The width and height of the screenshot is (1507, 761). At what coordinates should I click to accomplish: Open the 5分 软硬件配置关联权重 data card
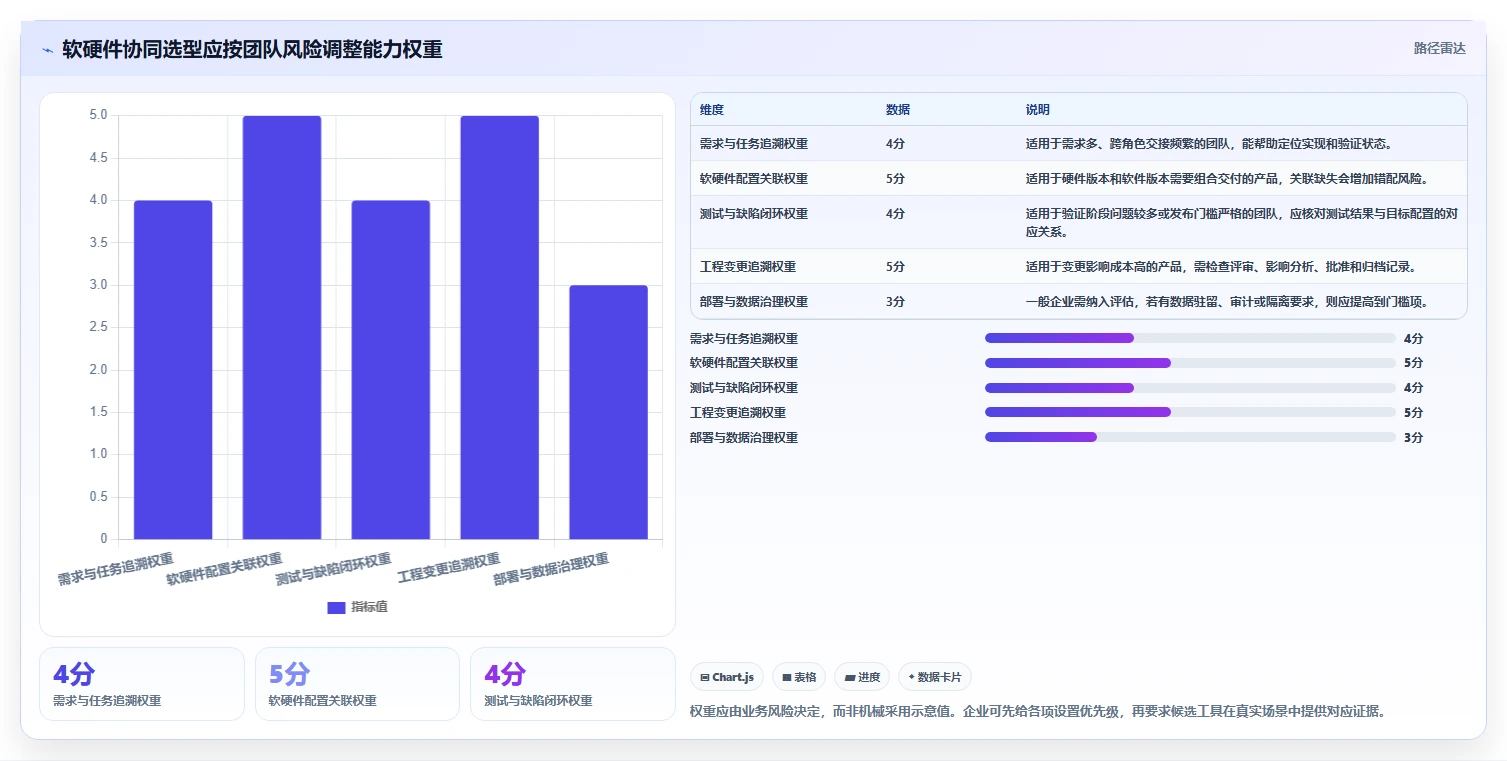point(357,684)
